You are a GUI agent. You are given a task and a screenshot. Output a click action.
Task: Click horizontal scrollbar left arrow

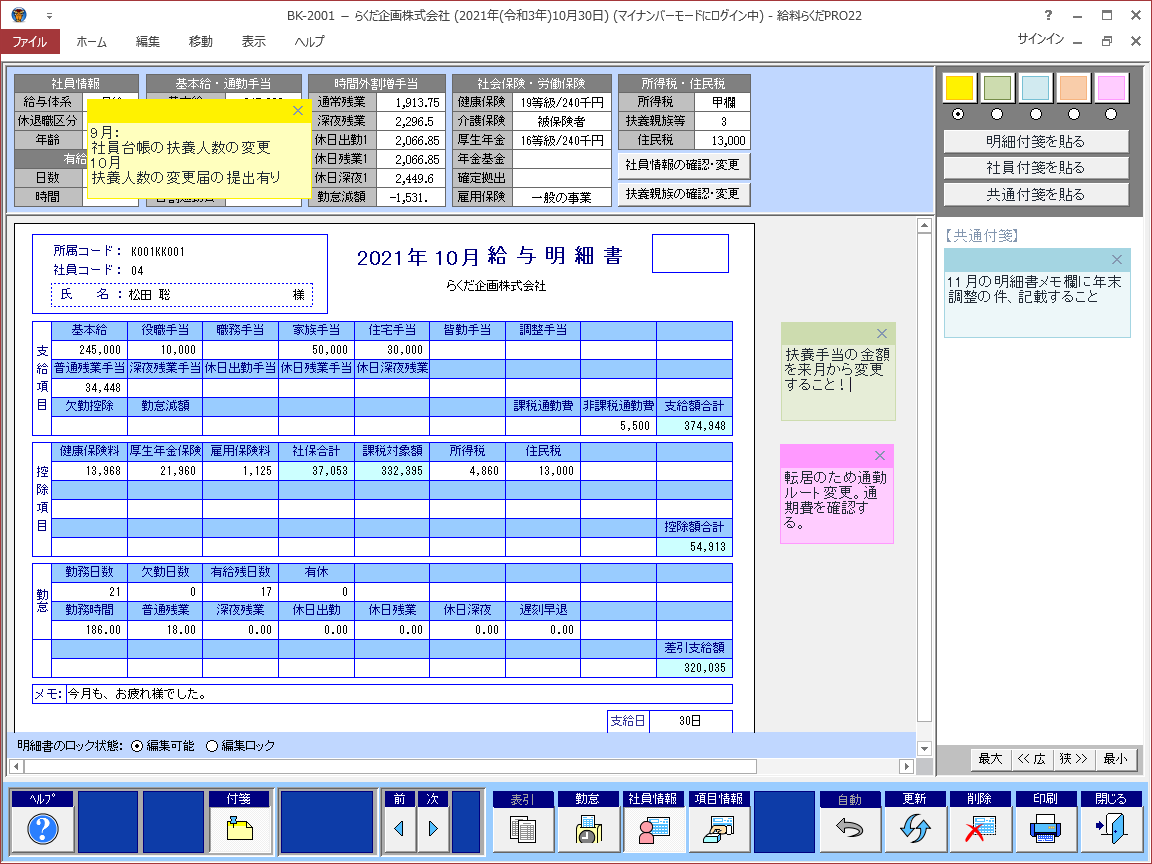click(x=16, y=766)
